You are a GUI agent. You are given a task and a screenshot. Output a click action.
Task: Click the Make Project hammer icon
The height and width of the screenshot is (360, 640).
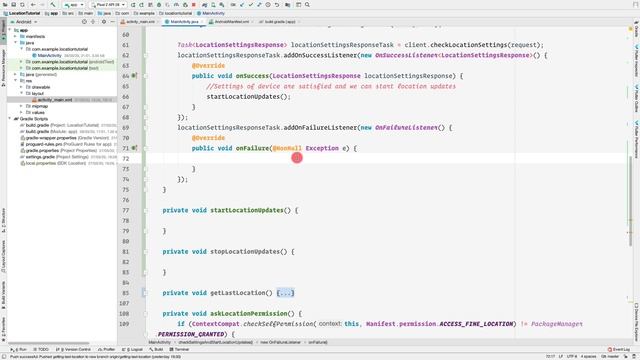coord(53,4)
